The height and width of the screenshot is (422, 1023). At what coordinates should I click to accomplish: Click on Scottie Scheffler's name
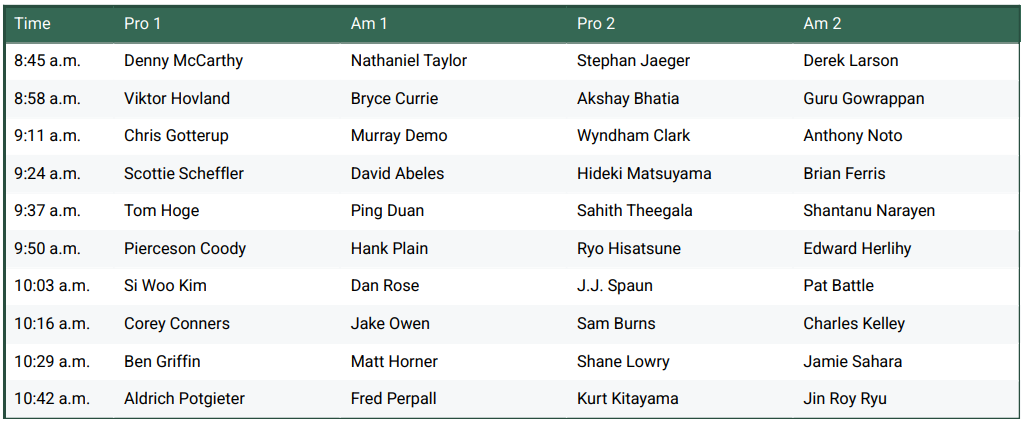click(x=184, y=174)
